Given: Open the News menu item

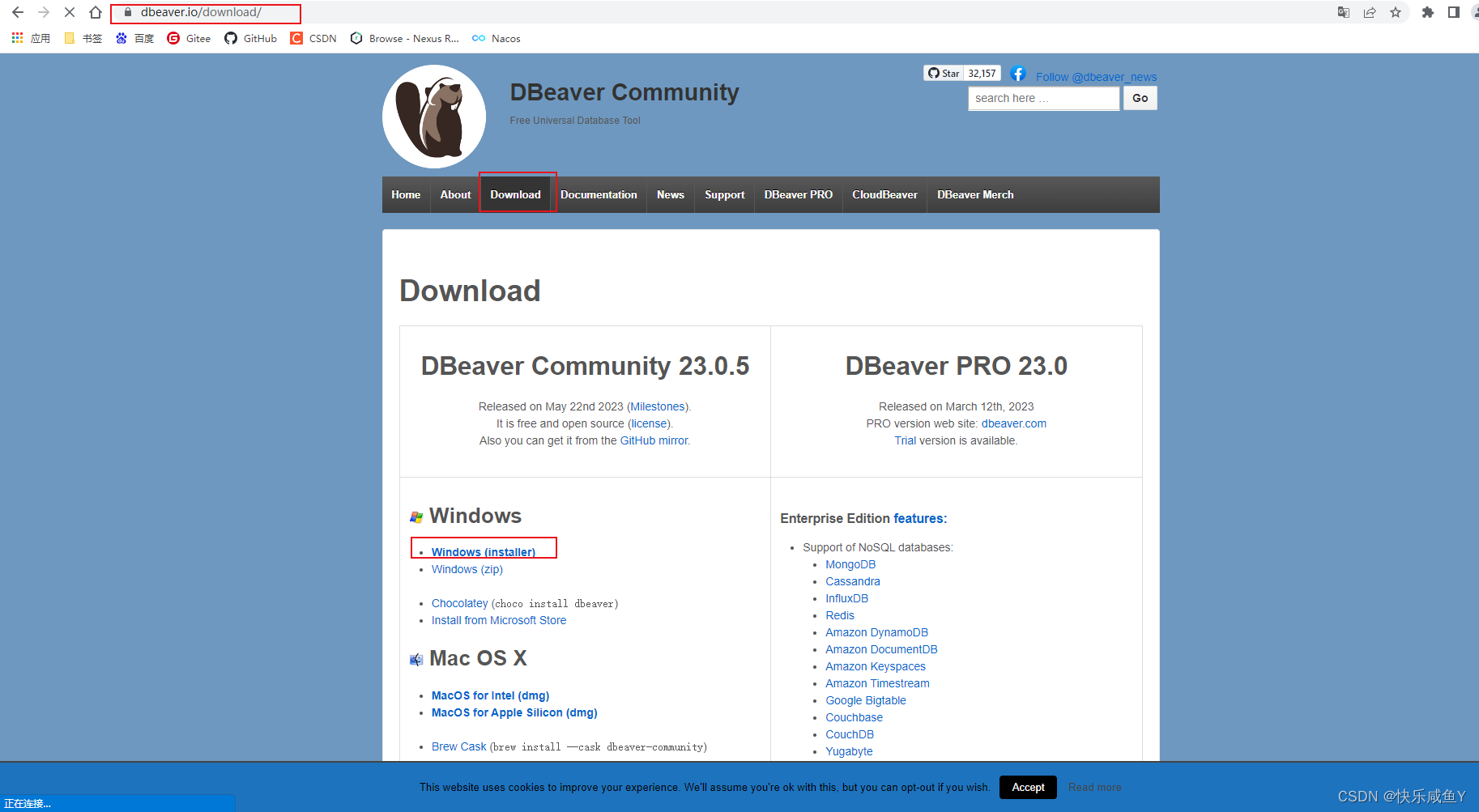Looking at the screenshot, I should tap(671, 194).
